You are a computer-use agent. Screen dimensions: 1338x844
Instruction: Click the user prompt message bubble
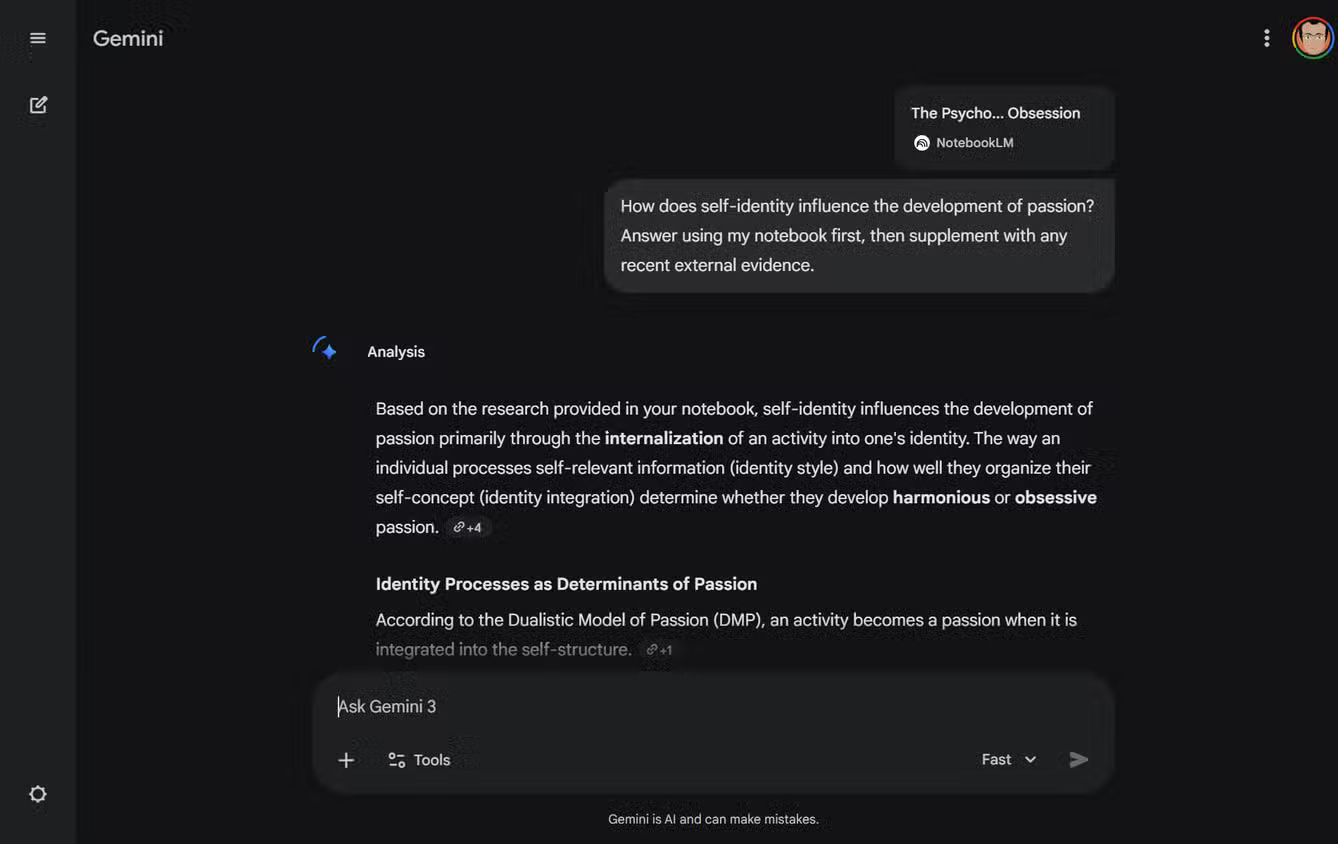[858, 236]
